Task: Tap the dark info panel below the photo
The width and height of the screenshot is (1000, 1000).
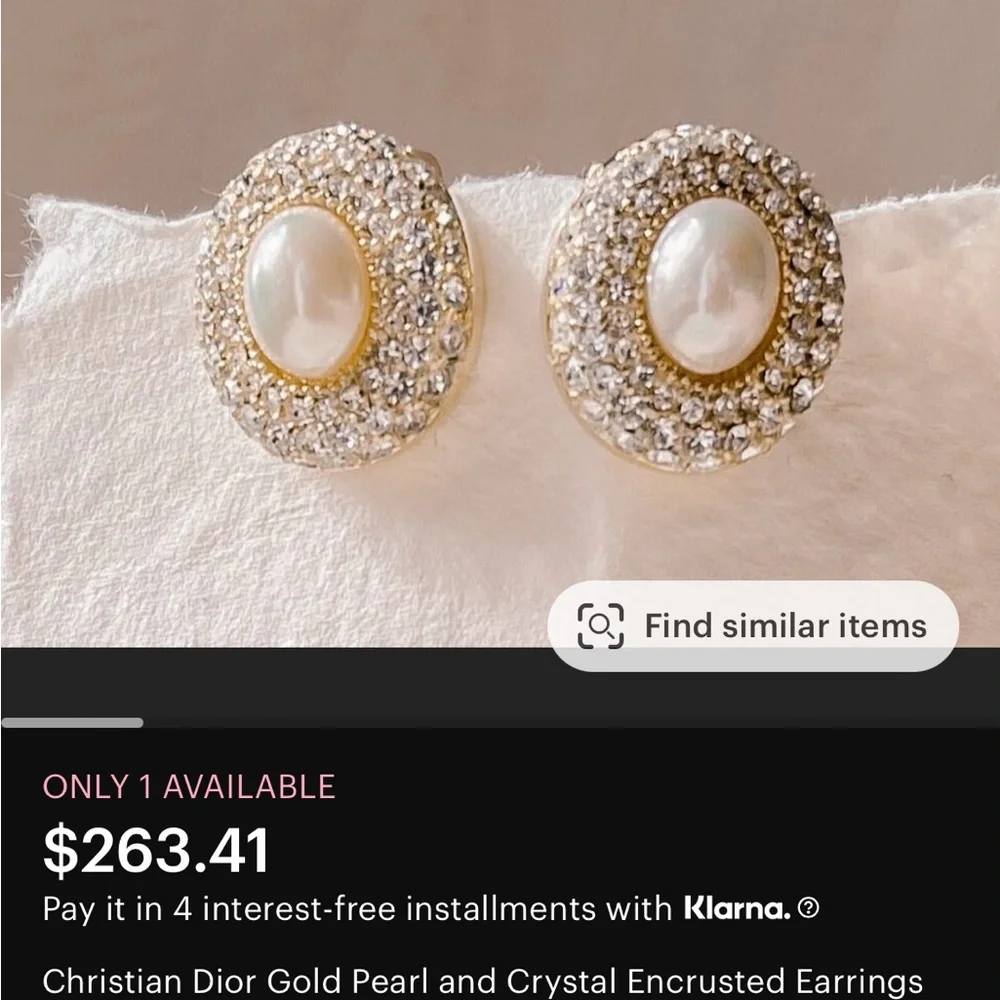Action: click(x=500, y=860)
